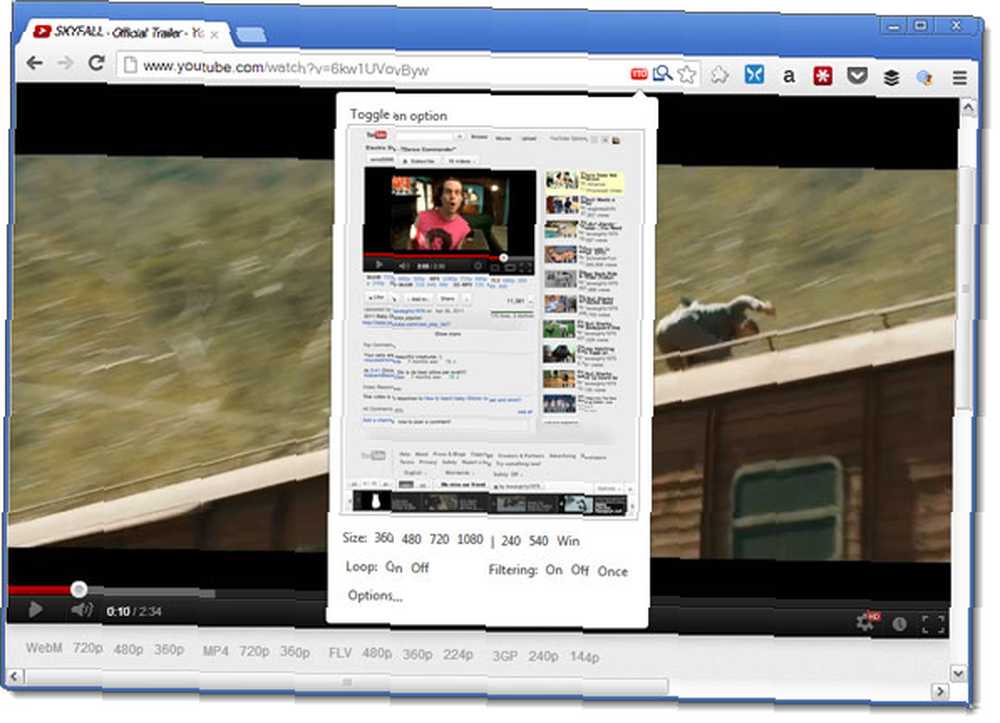The height and width of the screenshot is (723, 1000).
Task: Click horizontal scrollbar left arrow
Action: coord(15,676)
